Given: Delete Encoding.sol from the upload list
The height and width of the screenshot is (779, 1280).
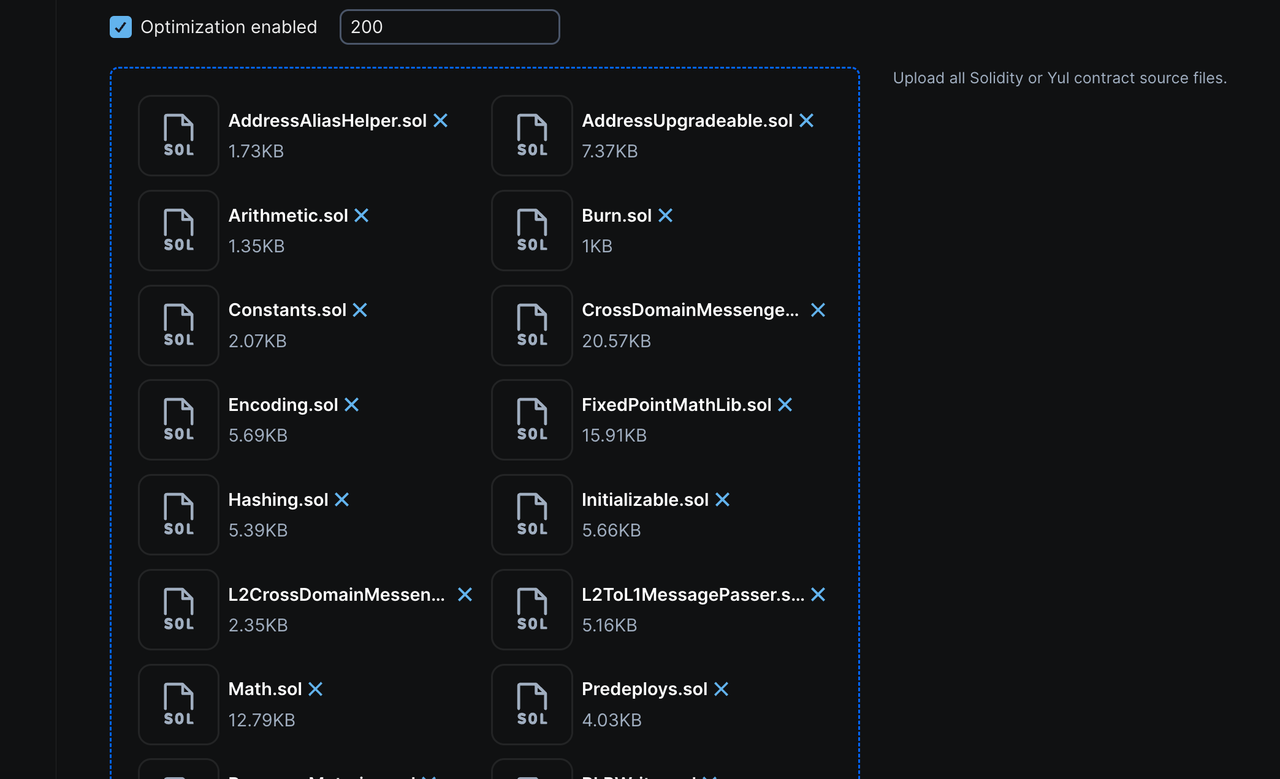Looking at the screenshot, I should (x=351, y=405).
